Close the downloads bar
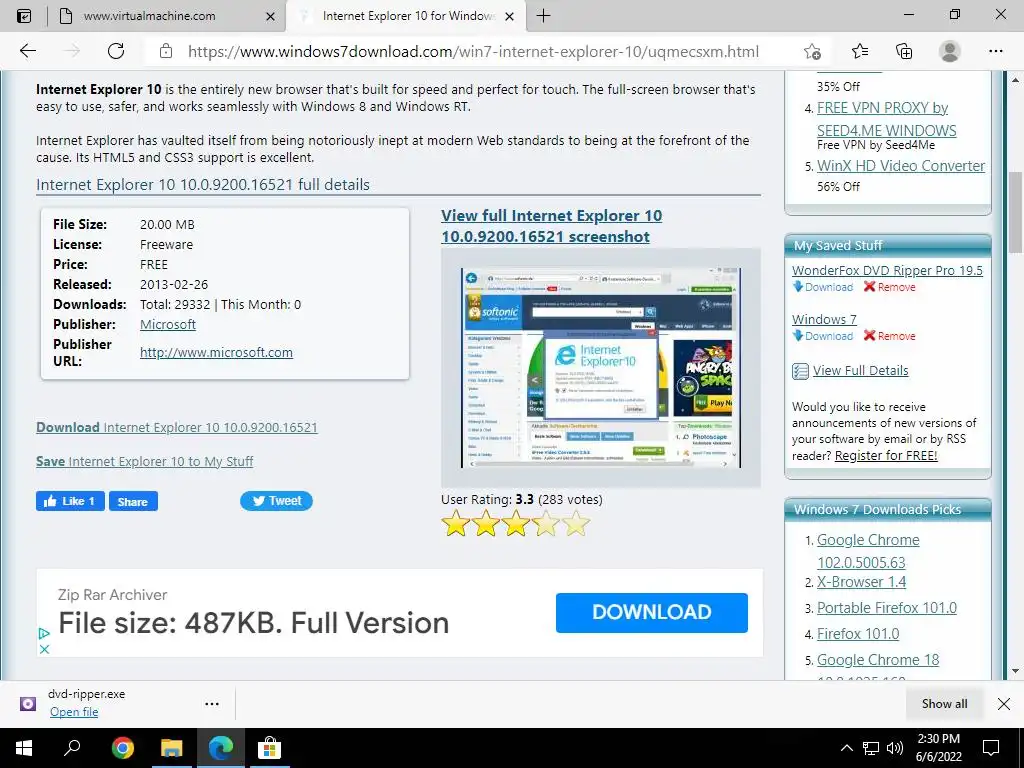 (1004, 703)
